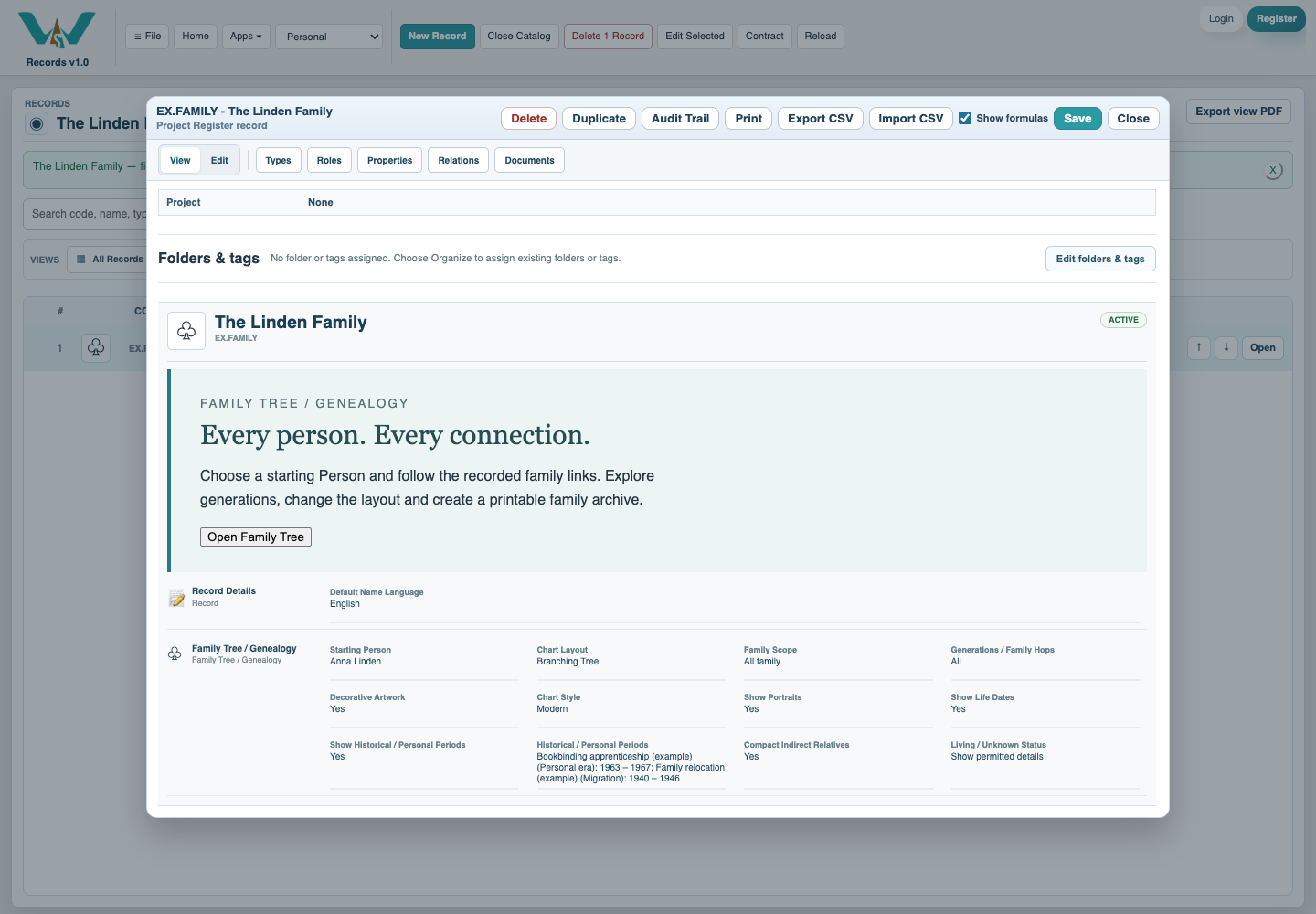Click the Print button
Image resolution: width=1316 pixels, height=914 pixels.
748,119
